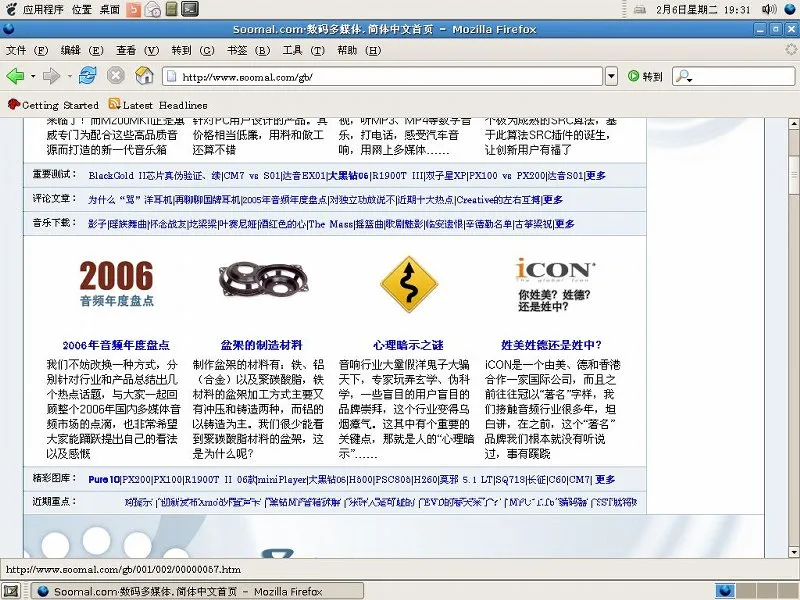Screen dimensions: 800x600
Task: Open the Home page icon
Action: click(144, 76)
